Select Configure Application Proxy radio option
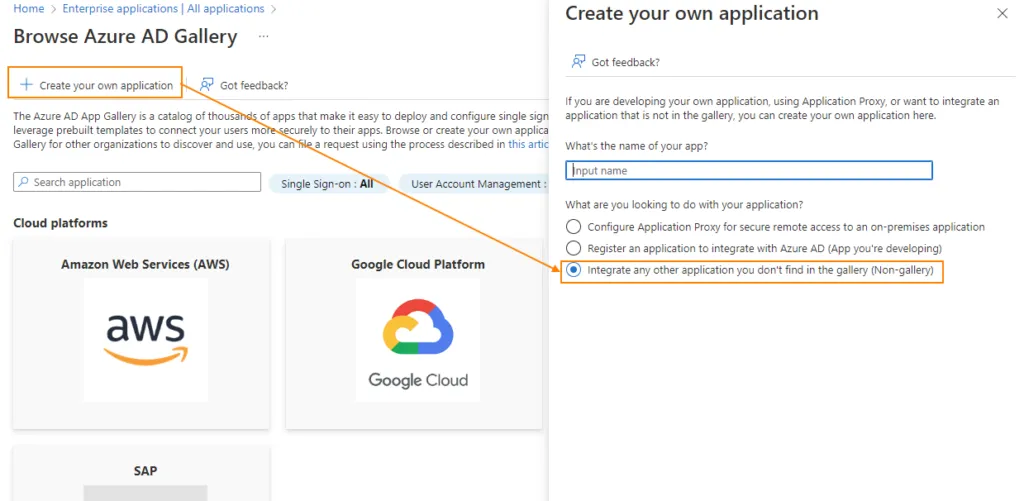This screenshot has width=1024, height=501. [x=573, y=227]
